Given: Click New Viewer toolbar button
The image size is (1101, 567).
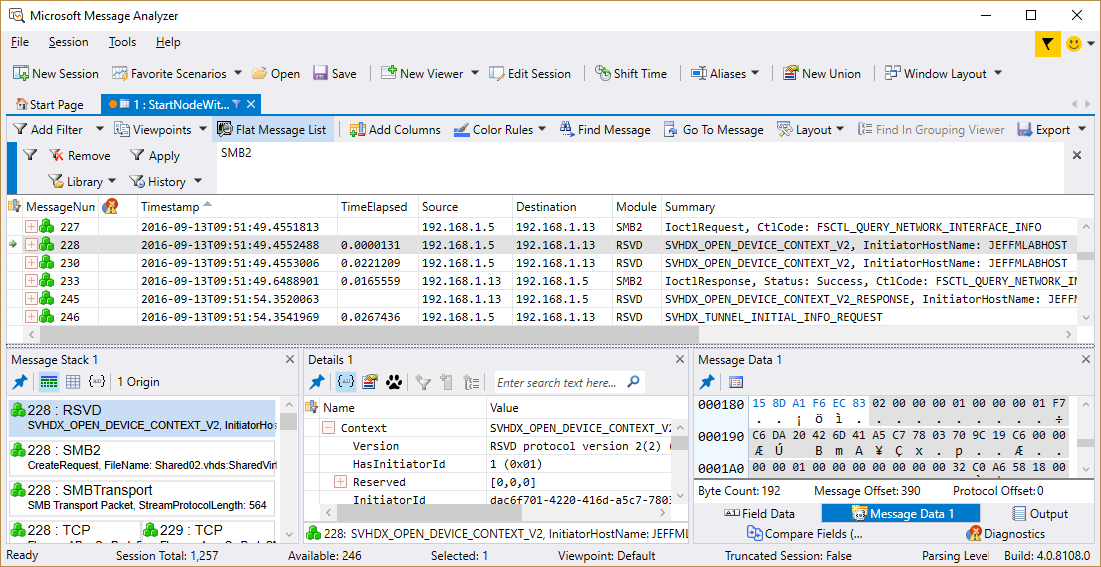Looking at the screenshot, I should click(423, 74).
